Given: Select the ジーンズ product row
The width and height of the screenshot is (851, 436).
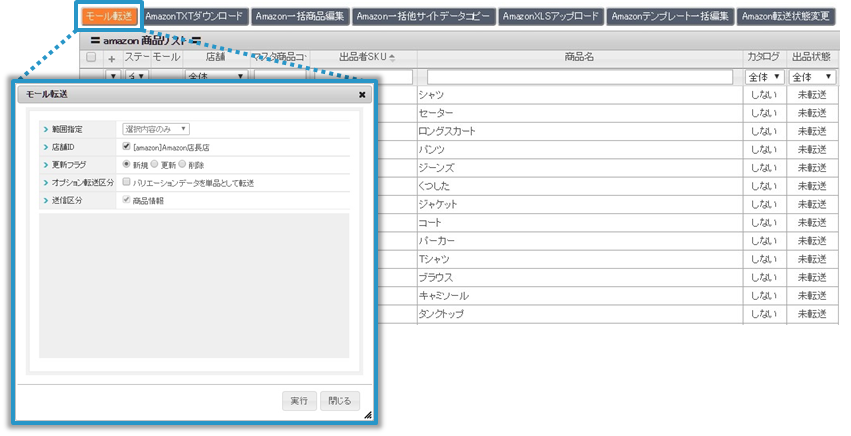Looking at the screenshot, I should [x=580, y=168].
